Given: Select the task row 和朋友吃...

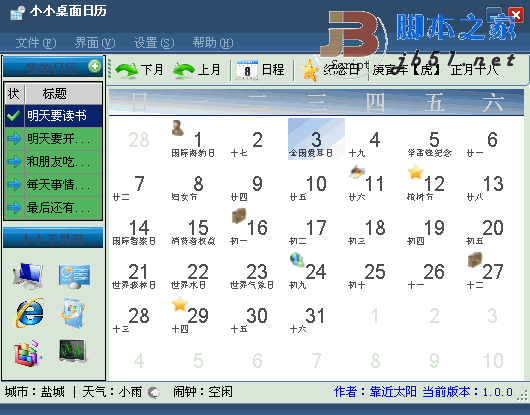Looking at the screenshot, I should coord(53,162).
